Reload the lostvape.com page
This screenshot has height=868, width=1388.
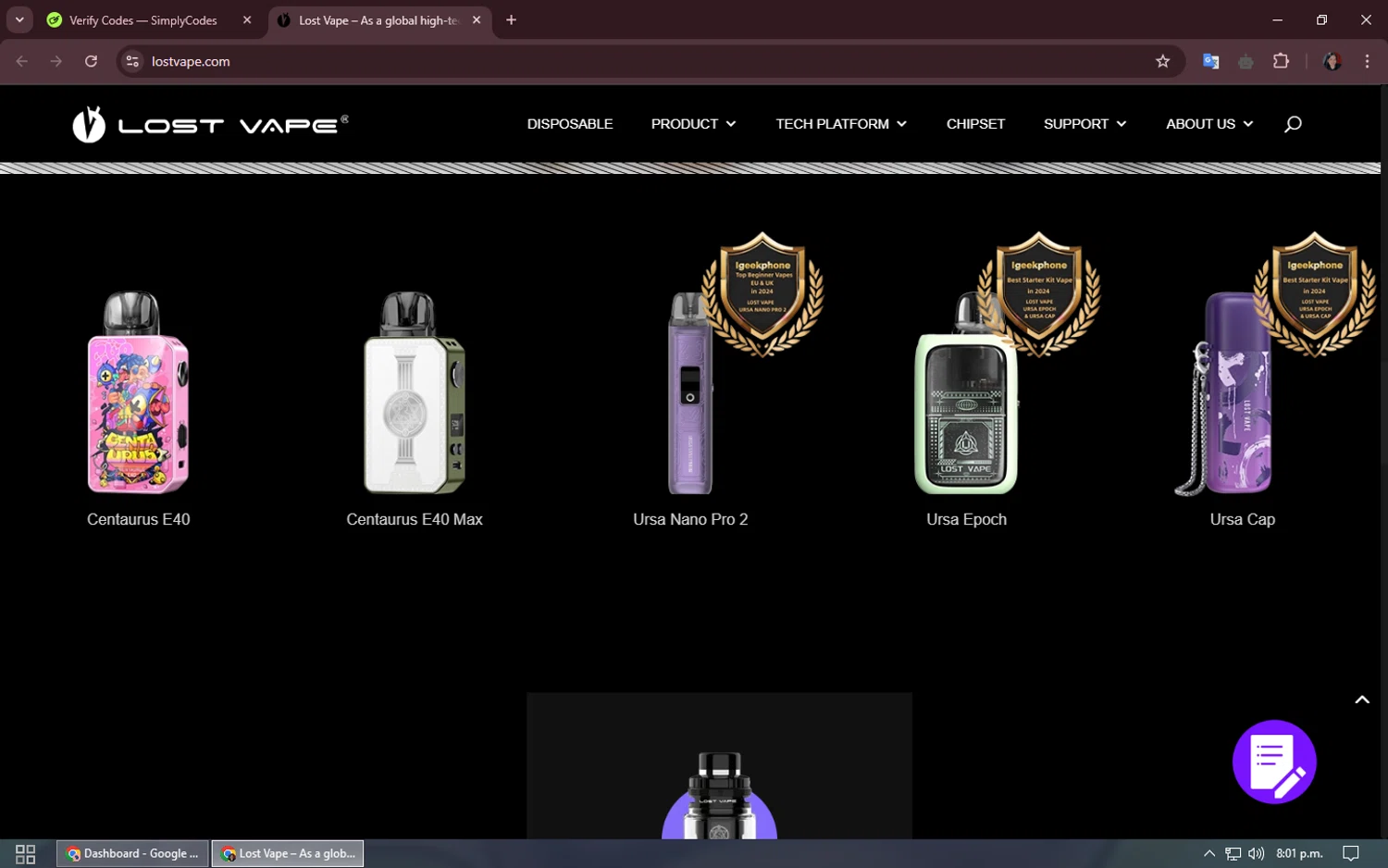coord(91,61)
